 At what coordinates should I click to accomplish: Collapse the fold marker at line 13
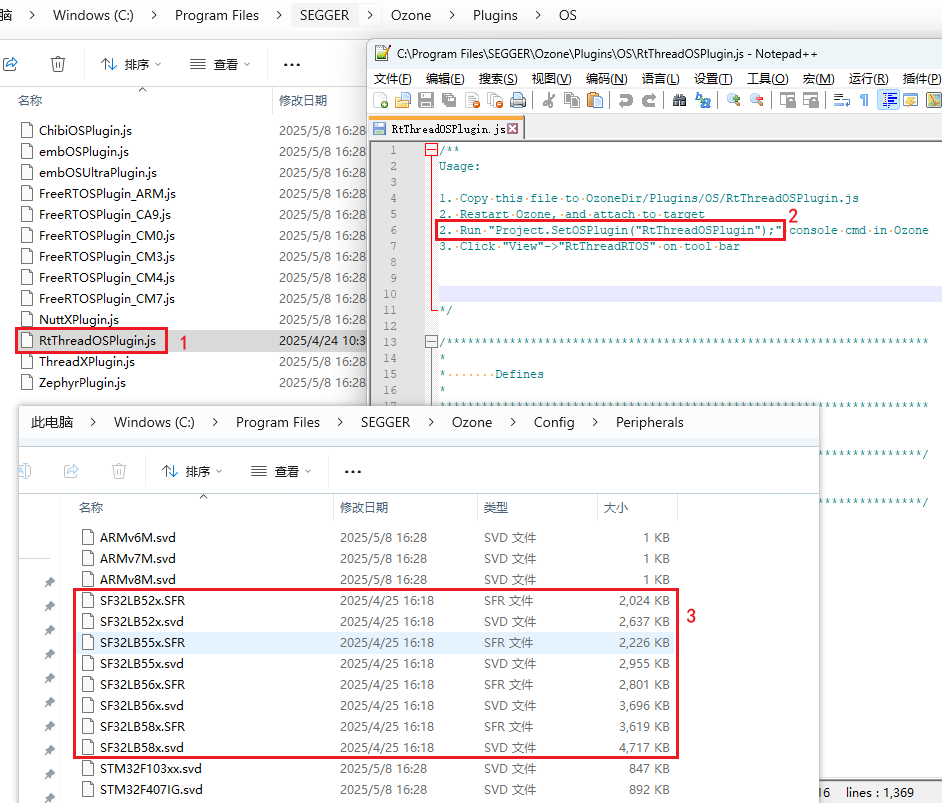[x=431, y=342]
